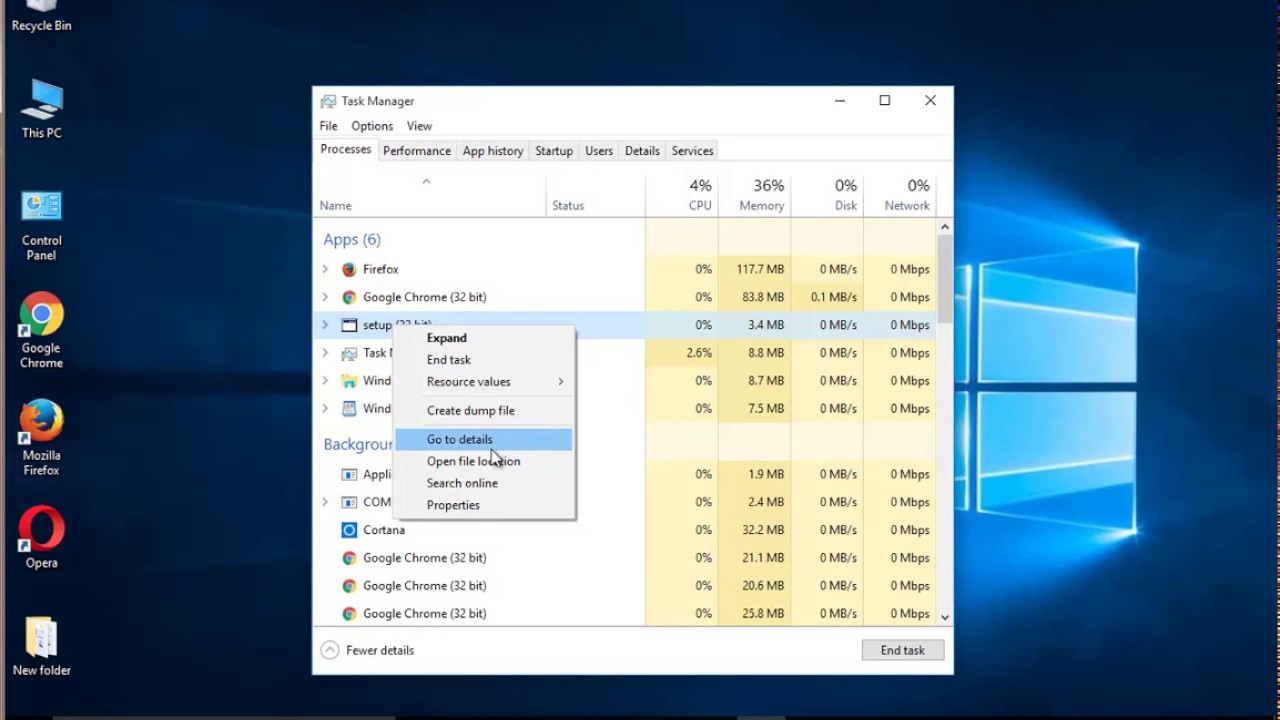
Task: Click the End task button
Action: click(x=903, y=650)
